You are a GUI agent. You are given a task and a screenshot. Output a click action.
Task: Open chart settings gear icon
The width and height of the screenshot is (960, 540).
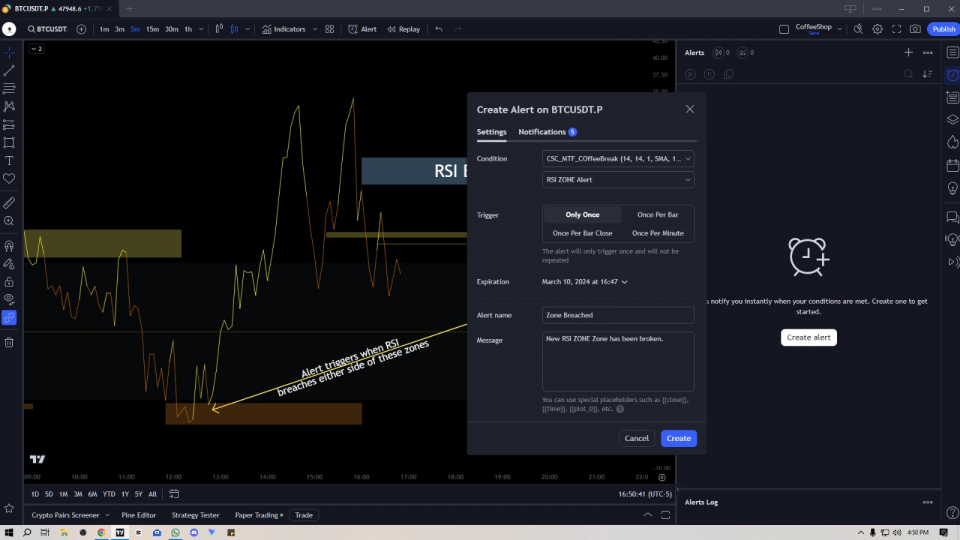[878, 29]
